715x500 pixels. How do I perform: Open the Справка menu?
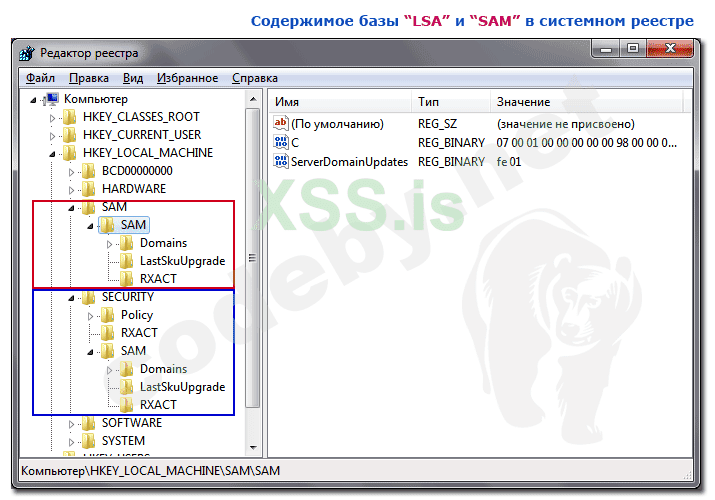(254, 78)
